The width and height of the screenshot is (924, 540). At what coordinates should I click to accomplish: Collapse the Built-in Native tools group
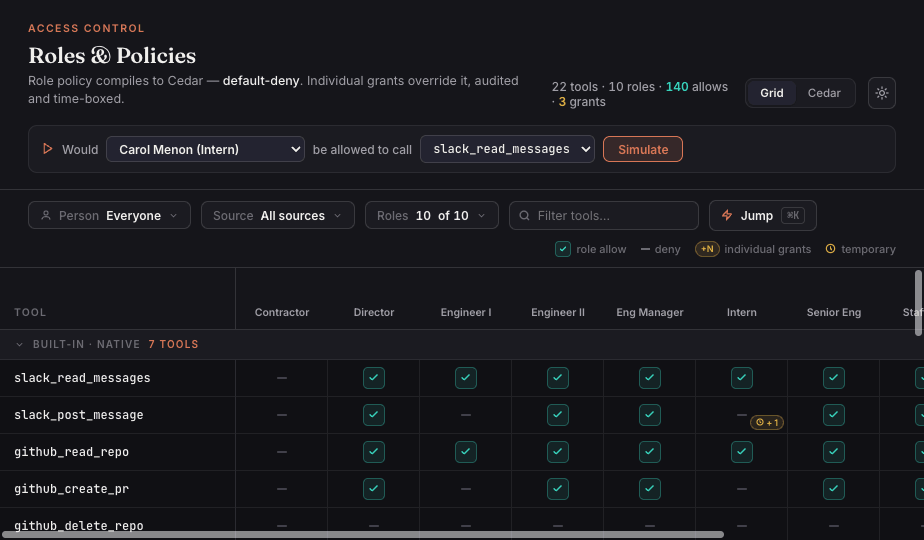pos(19,344)
